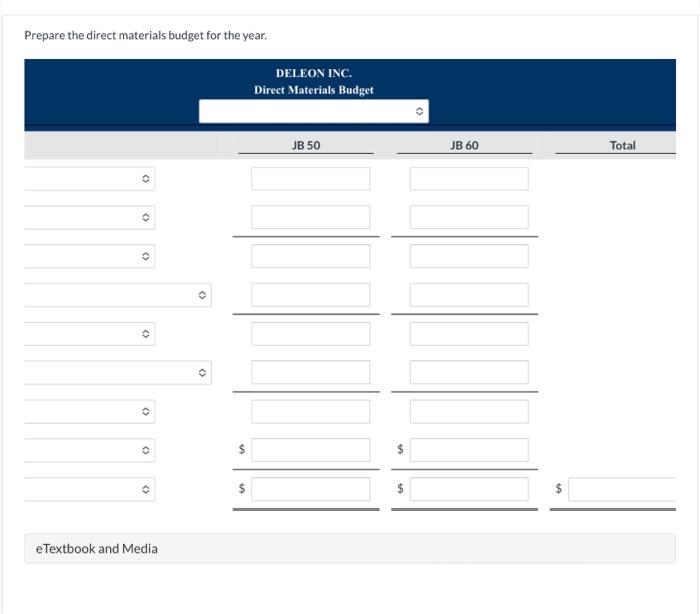Click the second row JB 50 input field
Screen dimensions: 700x614
[311, 217]
